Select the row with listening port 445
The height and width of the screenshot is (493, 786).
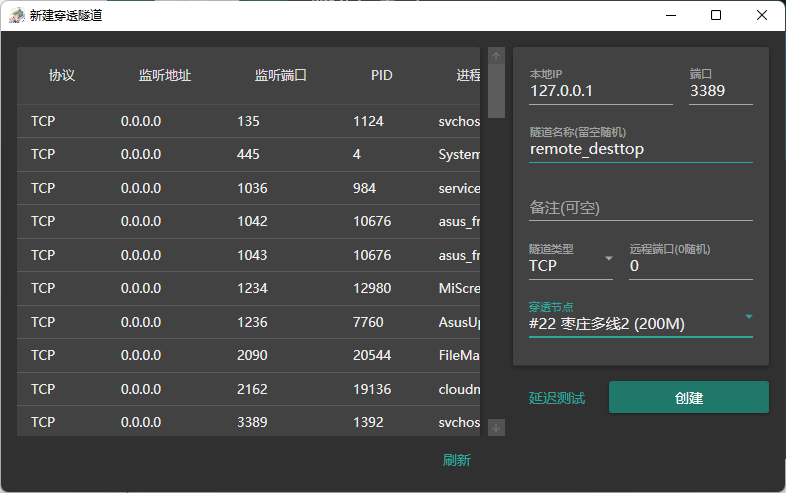[x=250, y=155]
